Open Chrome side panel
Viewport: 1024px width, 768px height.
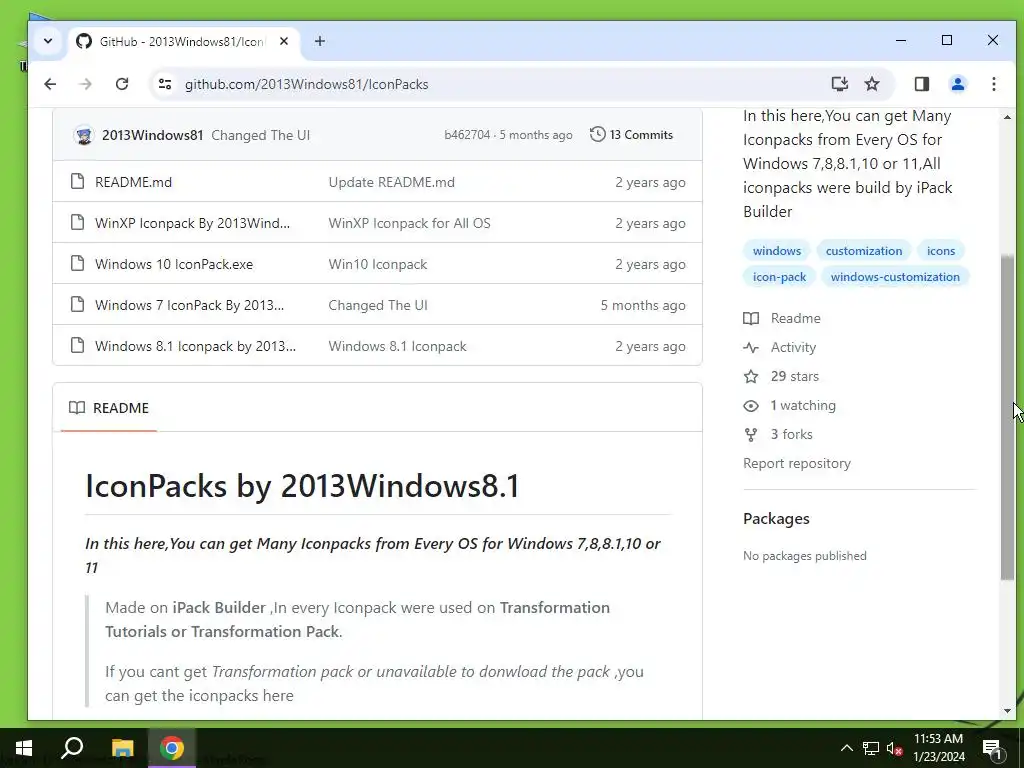point(921,84)
